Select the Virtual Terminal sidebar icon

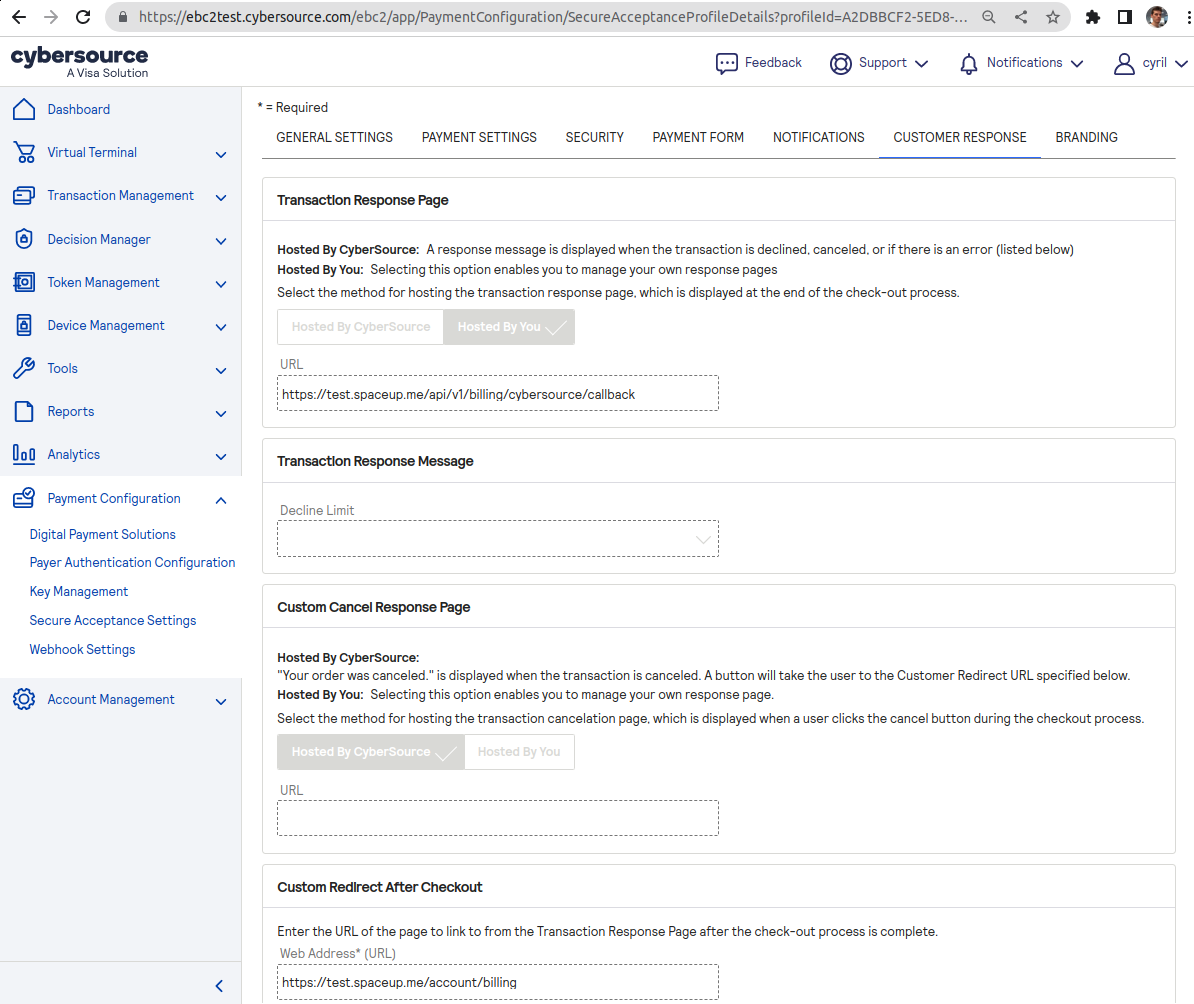click(24, 152)
